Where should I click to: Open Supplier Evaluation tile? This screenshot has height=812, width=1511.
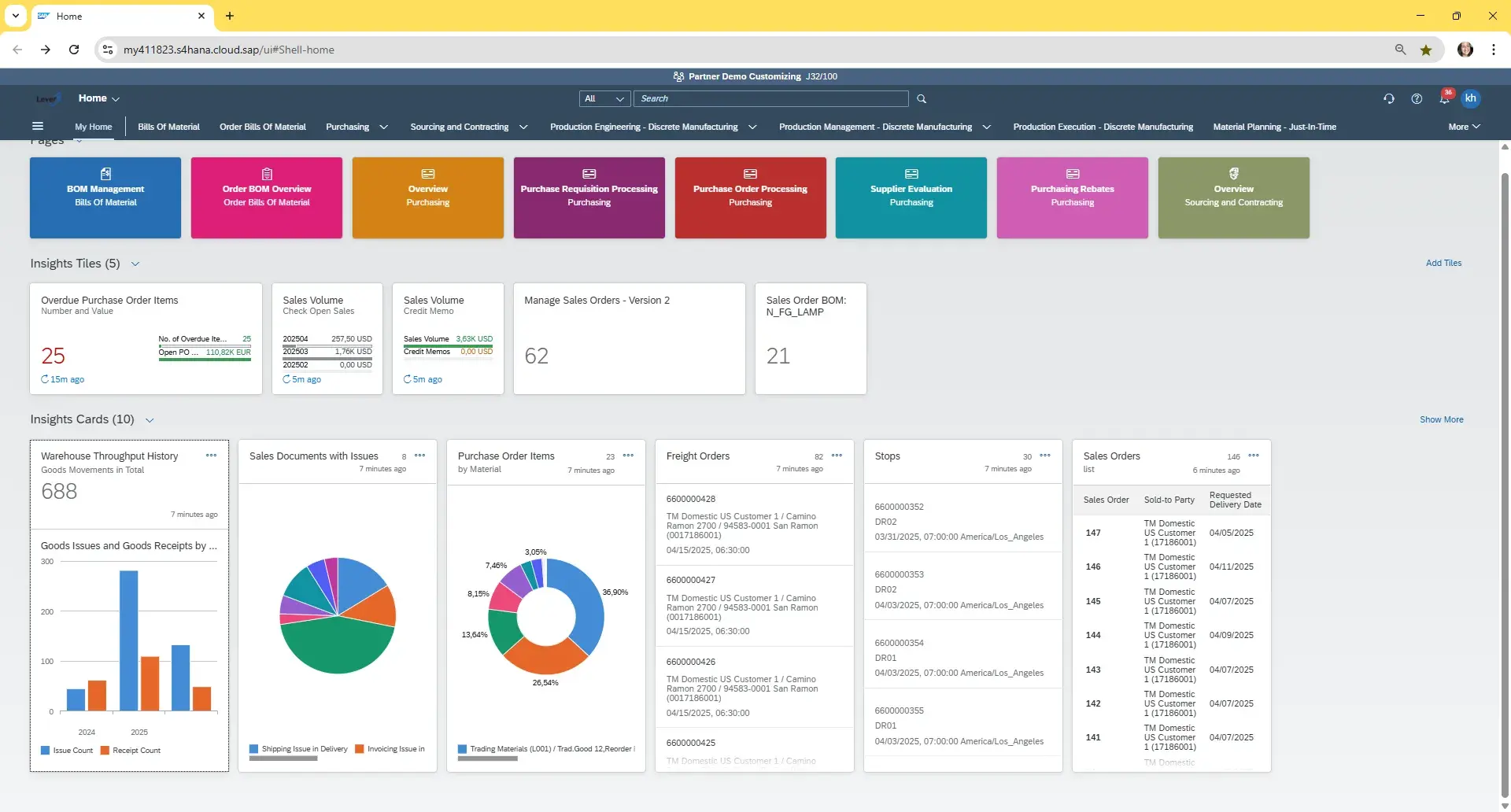click(x=911, y=197)
